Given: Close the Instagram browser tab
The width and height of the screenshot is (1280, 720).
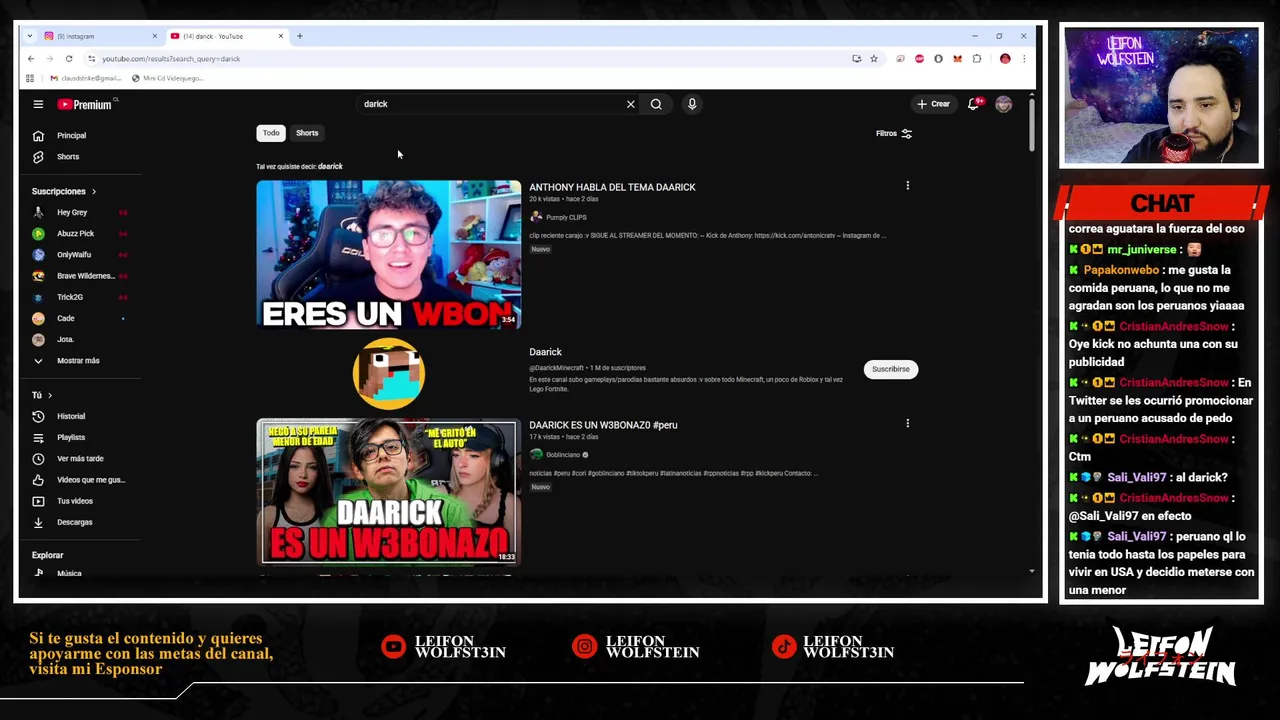Looking at the screenshot, I should 154,36.
